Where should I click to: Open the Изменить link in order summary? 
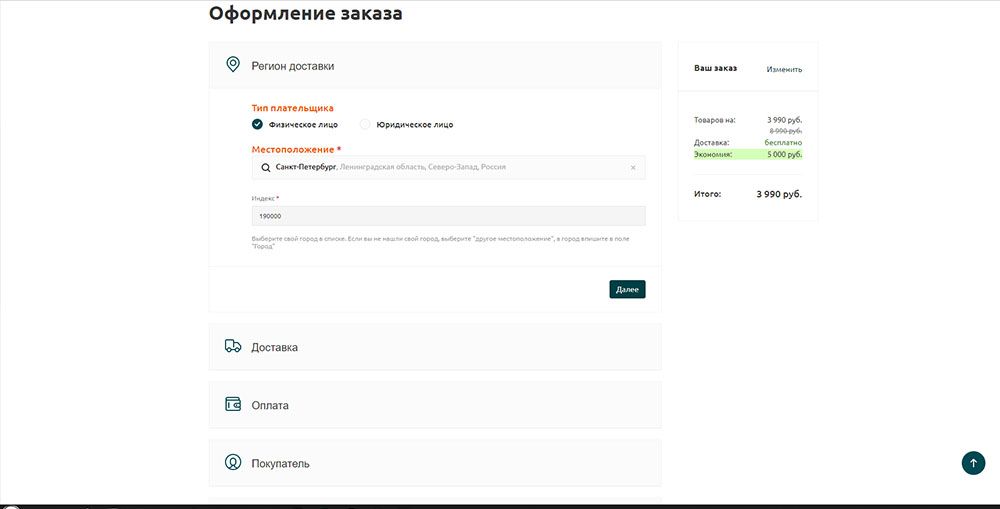(784, 69)
